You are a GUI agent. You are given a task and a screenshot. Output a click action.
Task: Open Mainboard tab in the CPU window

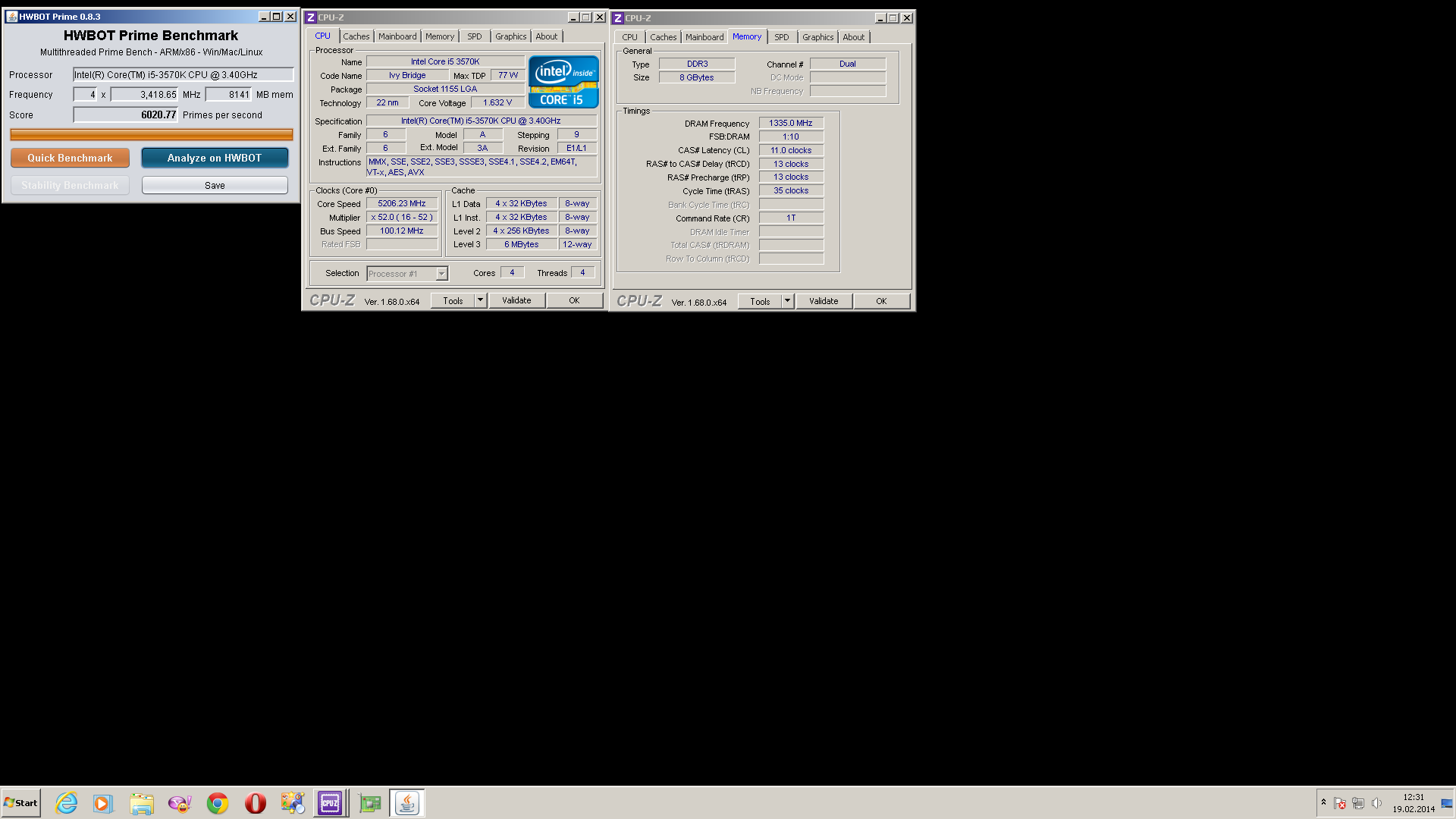pos(397,36)
